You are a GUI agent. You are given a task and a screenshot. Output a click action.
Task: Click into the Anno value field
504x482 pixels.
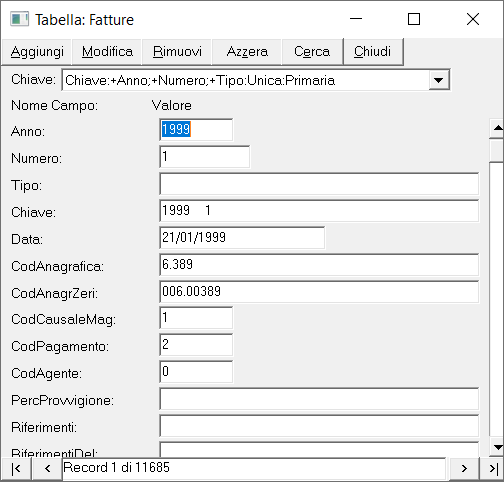click(196, 130)
